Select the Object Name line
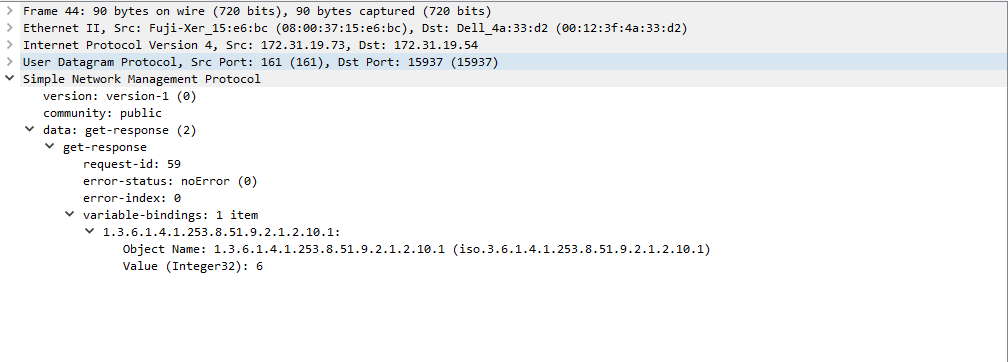The height and width of the screenshot is (362, 1008). click(x=416, y=249)
